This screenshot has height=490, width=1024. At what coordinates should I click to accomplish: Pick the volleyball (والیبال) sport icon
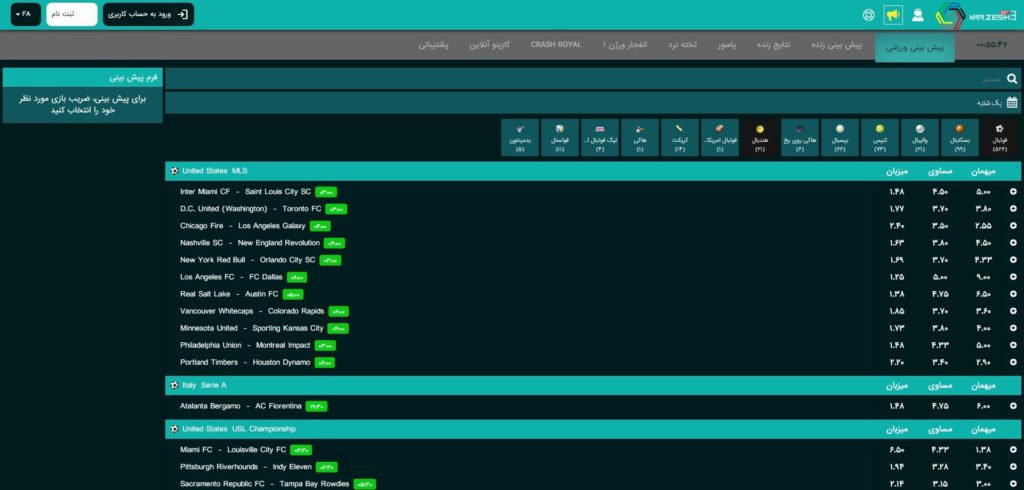[920, 135]
